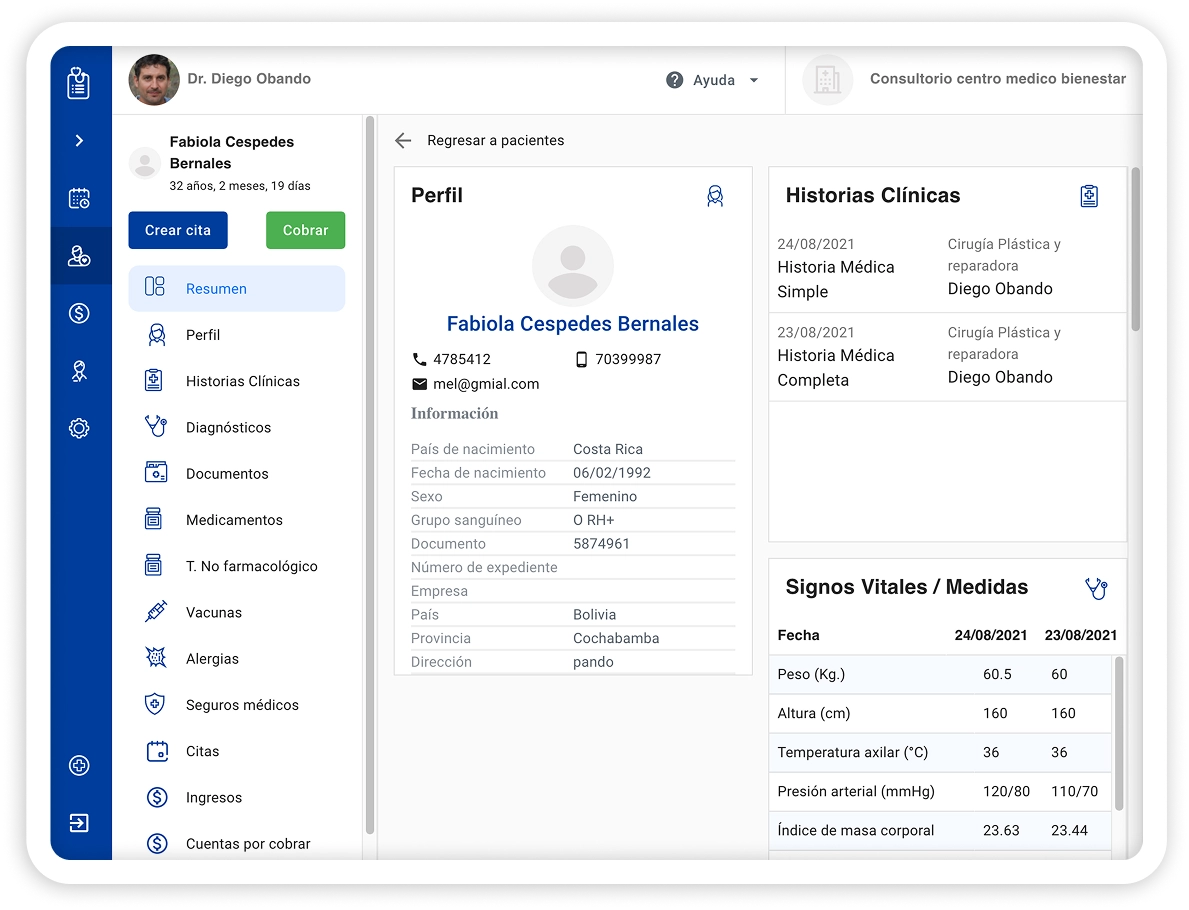This screenshot has width=1189, height=910.
Task: Click the add-circle icon in blue sidebar
Action: click(x=79, y=766)
